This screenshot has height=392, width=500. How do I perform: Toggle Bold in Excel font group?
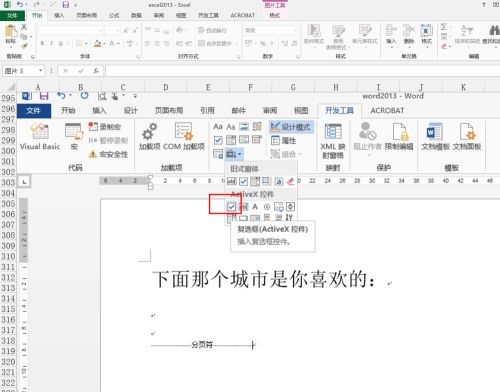coord(42,43)
